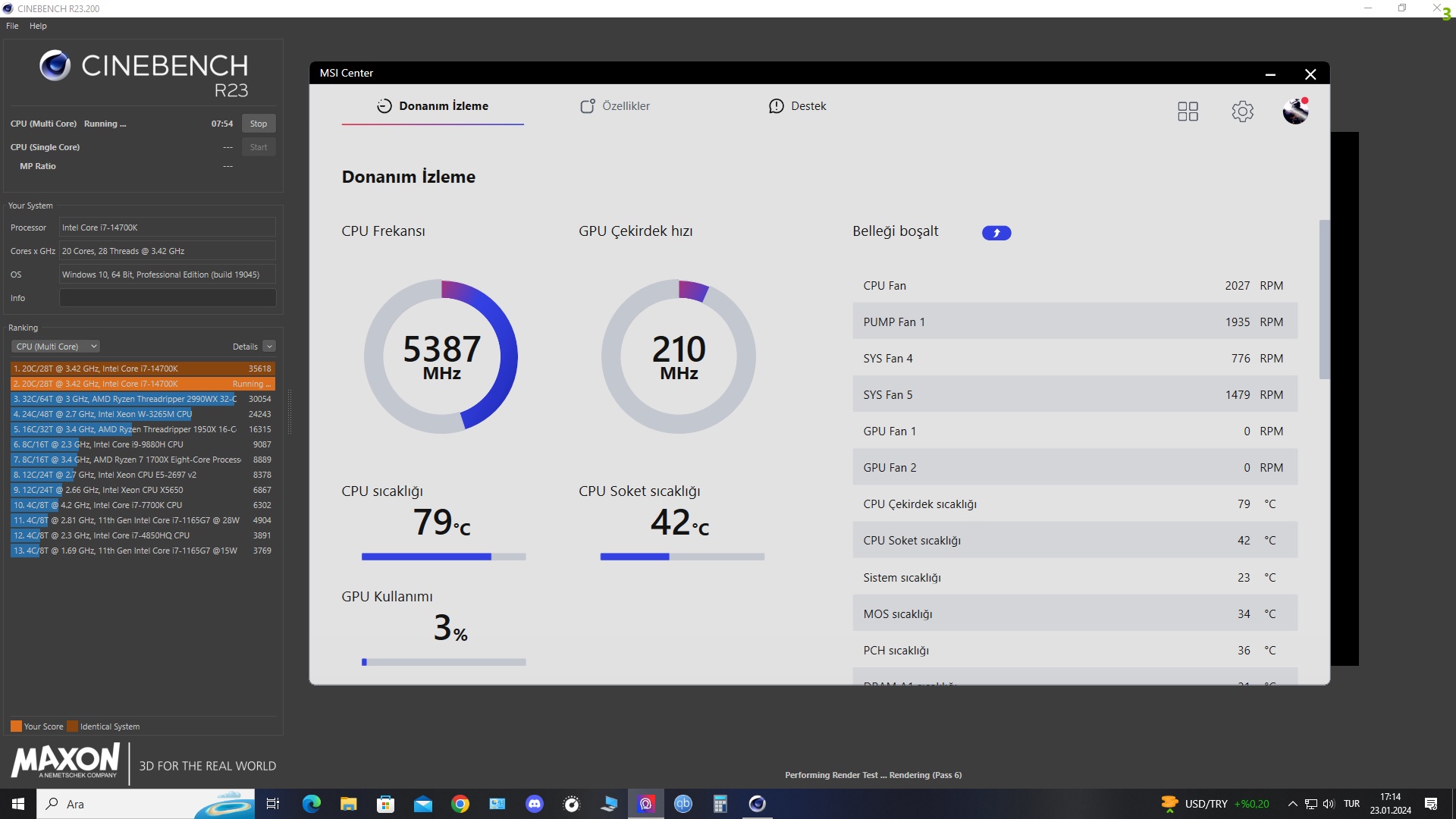Expand the ranking Details arrow button

[269, 347]
